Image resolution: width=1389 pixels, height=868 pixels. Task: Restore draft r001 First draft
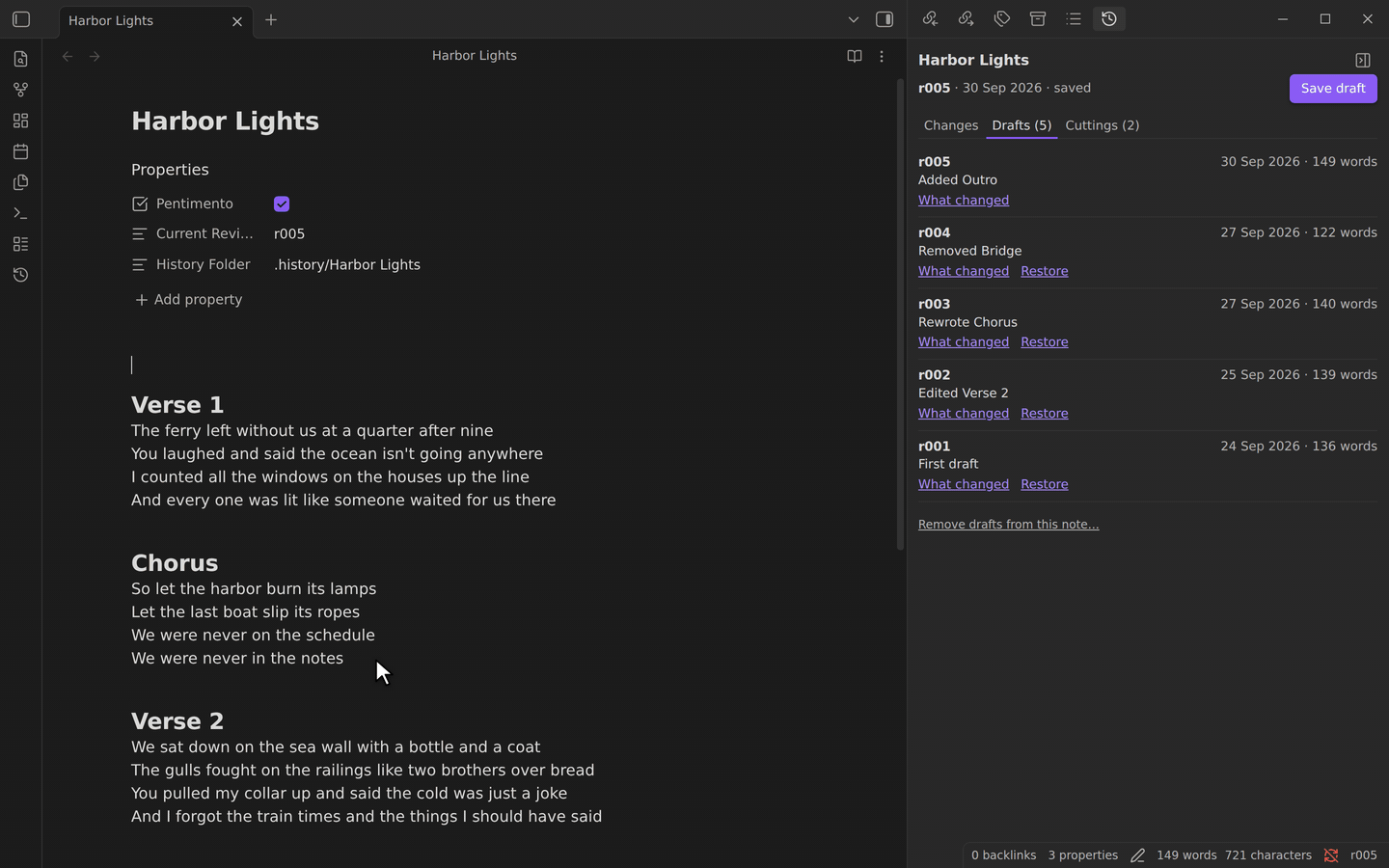(x=1045, y=484)
